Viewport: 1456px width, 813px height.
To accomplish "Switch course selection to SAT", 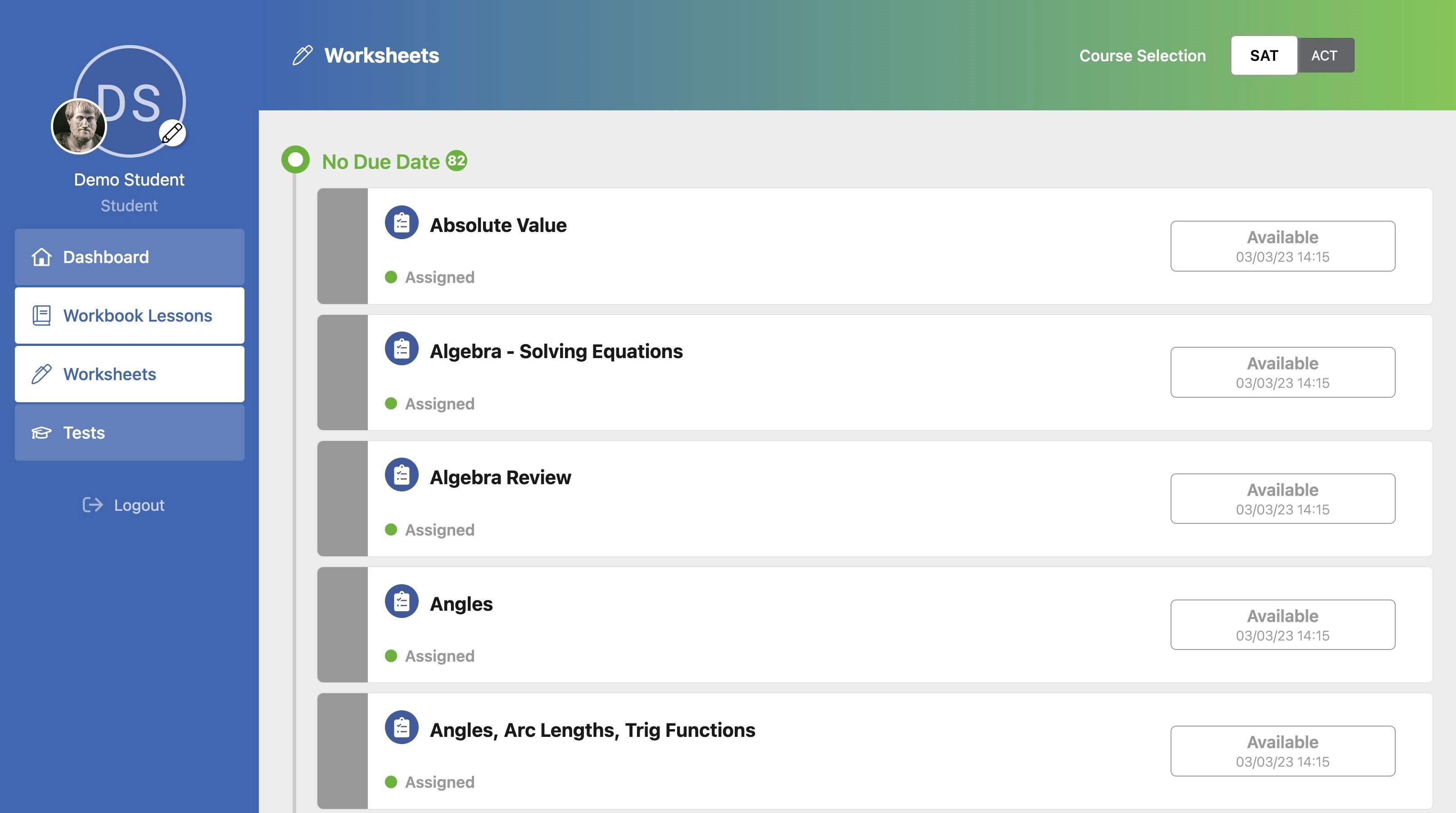I will pos(1264,55).
